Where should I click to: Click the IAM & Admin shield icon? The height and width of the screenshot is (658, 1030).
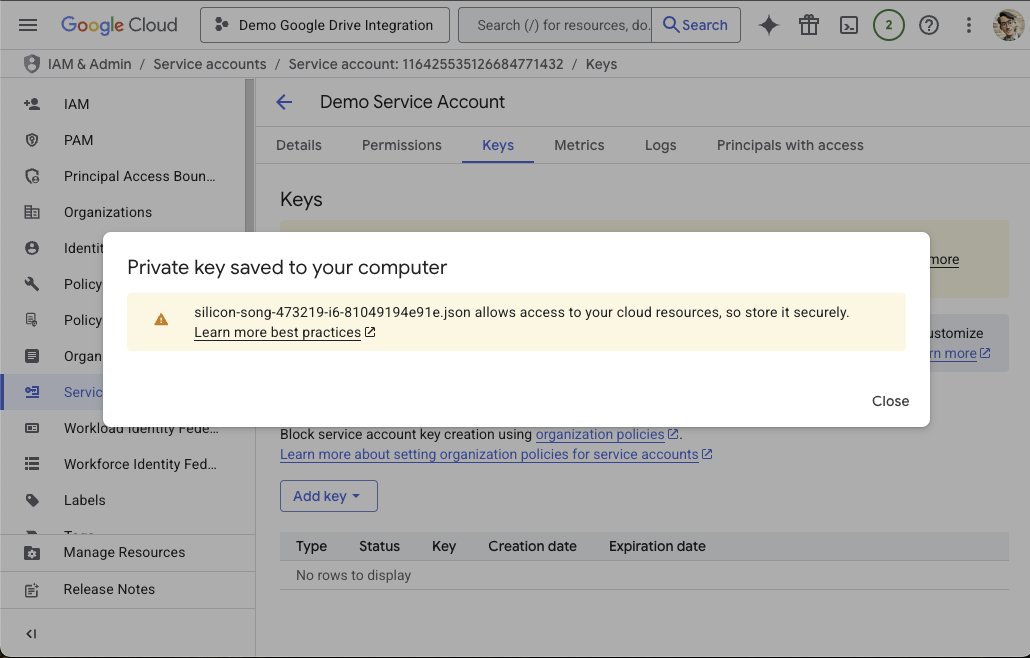pyautogui.click(x=32, y=64)
